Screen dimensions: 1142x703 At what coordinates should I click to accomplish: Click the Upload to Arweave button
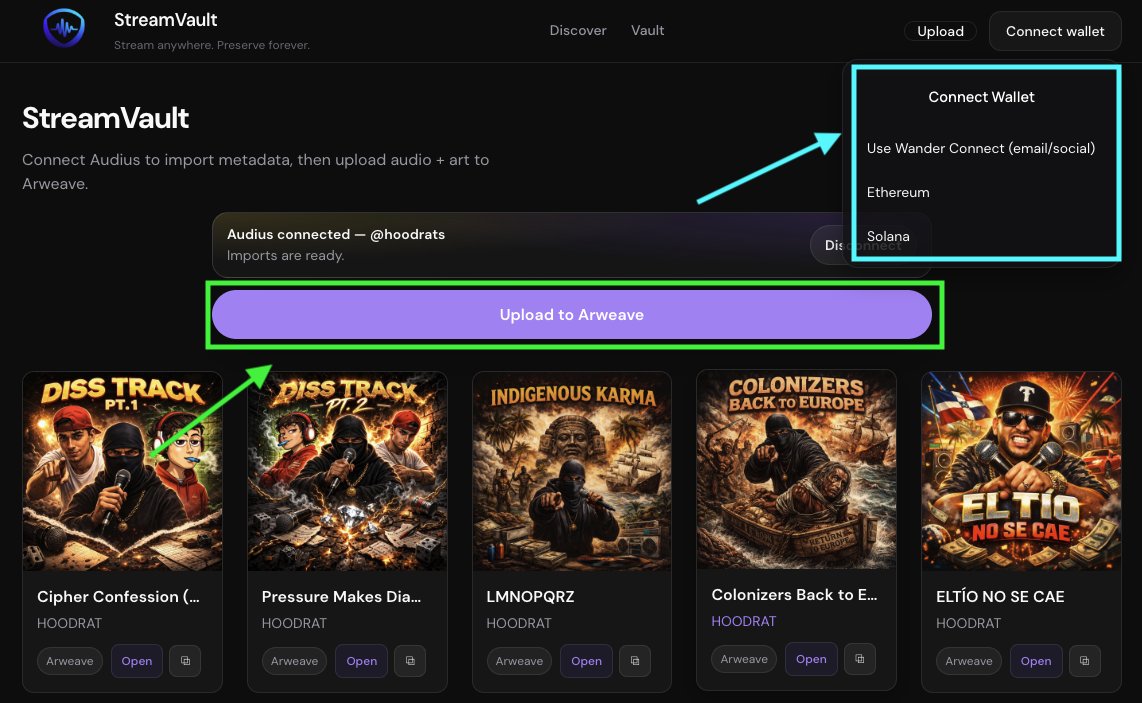point(572,315)
